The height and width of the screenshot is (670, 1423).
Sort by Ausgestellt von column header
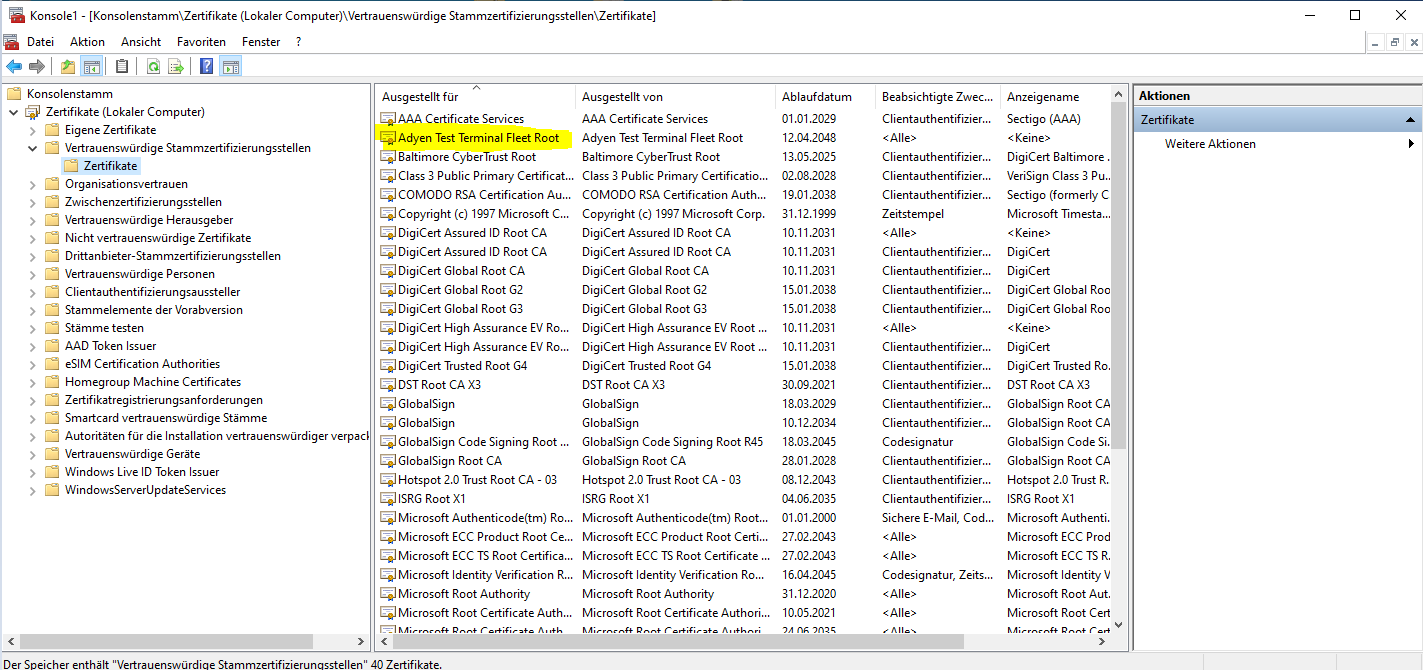[x=675, y=97]
